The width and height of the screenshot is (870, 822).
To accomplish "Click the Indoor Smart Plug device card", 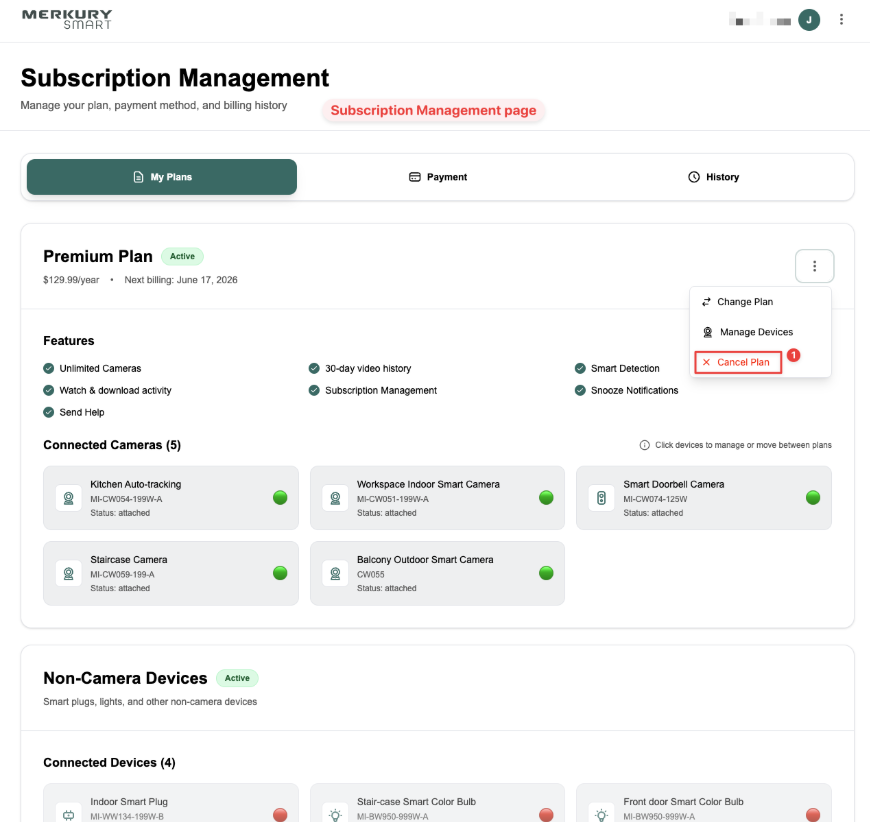I will (x=170, y=805).
